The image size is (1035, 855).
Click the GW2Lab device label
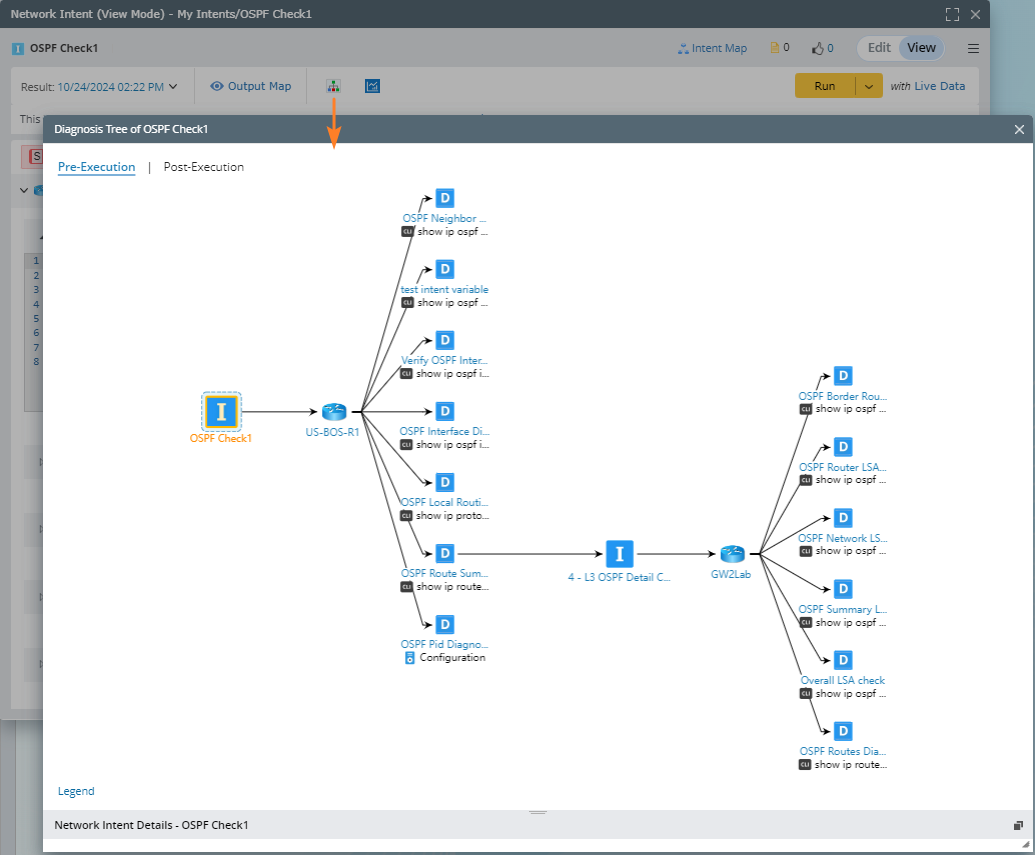pyautogui.click(x=731, y=574)
